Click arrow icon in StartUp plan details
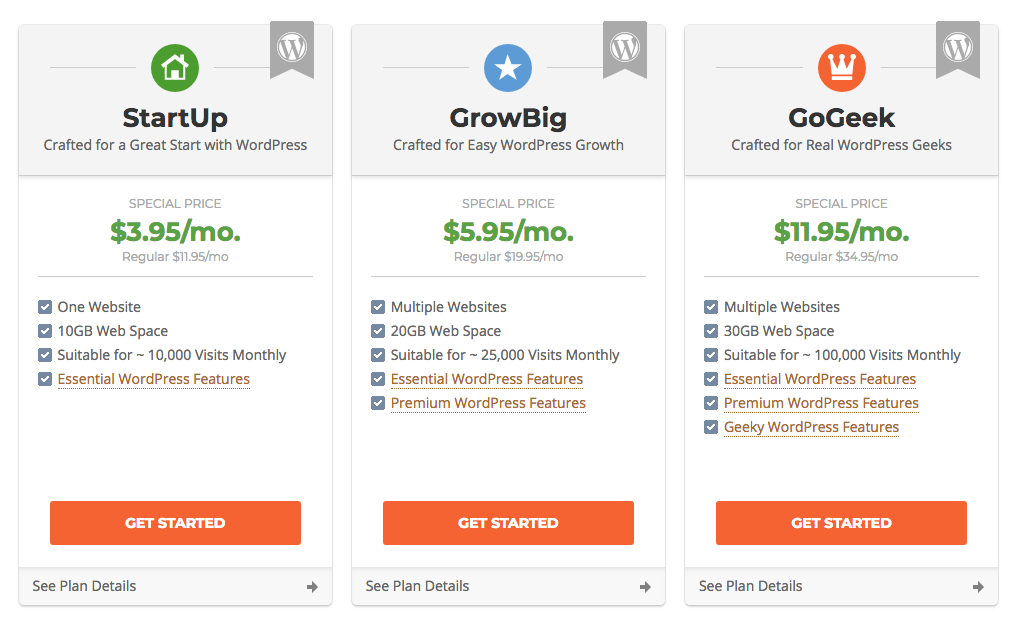Screen dimensions: 1024x637 (312, 587)
